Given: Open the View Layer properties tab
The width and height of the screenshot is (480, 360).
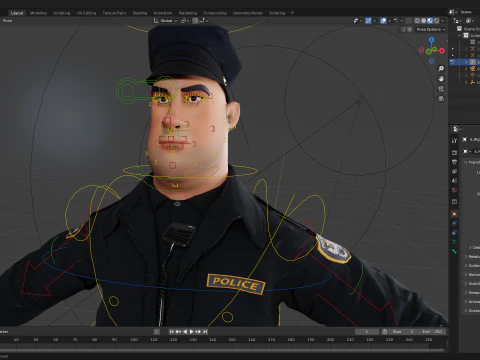Looking at the screenshot, I should coord(454,171).
